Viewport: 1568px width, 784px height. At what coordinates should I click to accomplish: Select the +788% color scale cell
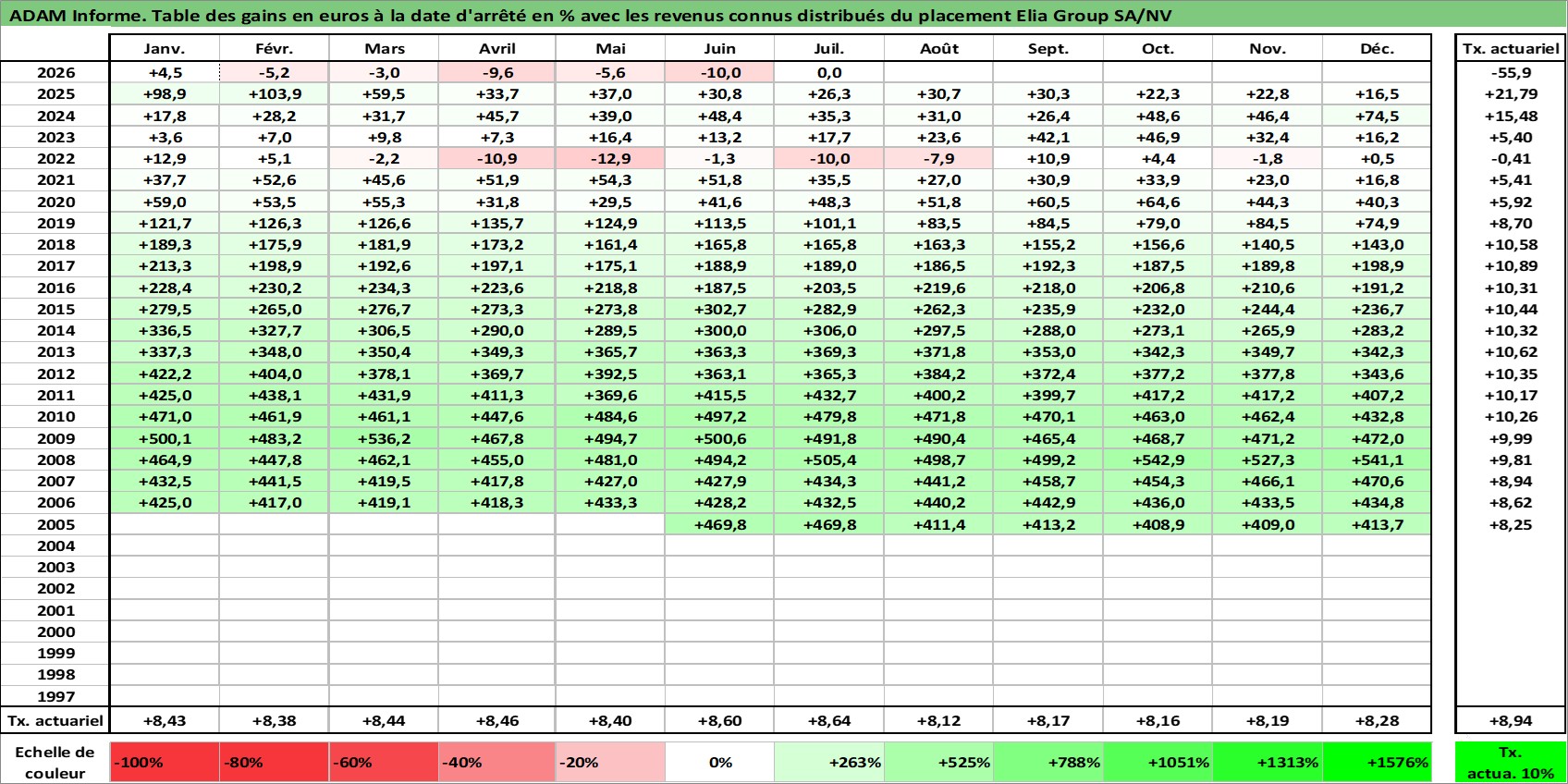(1048, 763)
